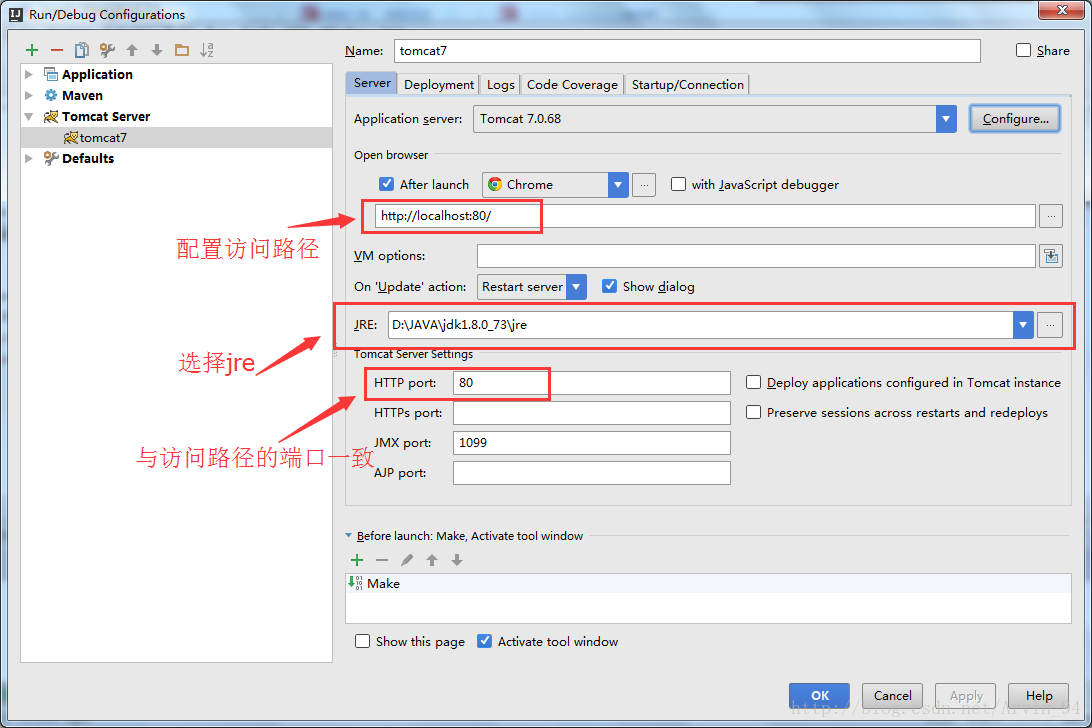Switch to the Startup/Connection tab
This screenshot has width=1092, height=728.
687,84
